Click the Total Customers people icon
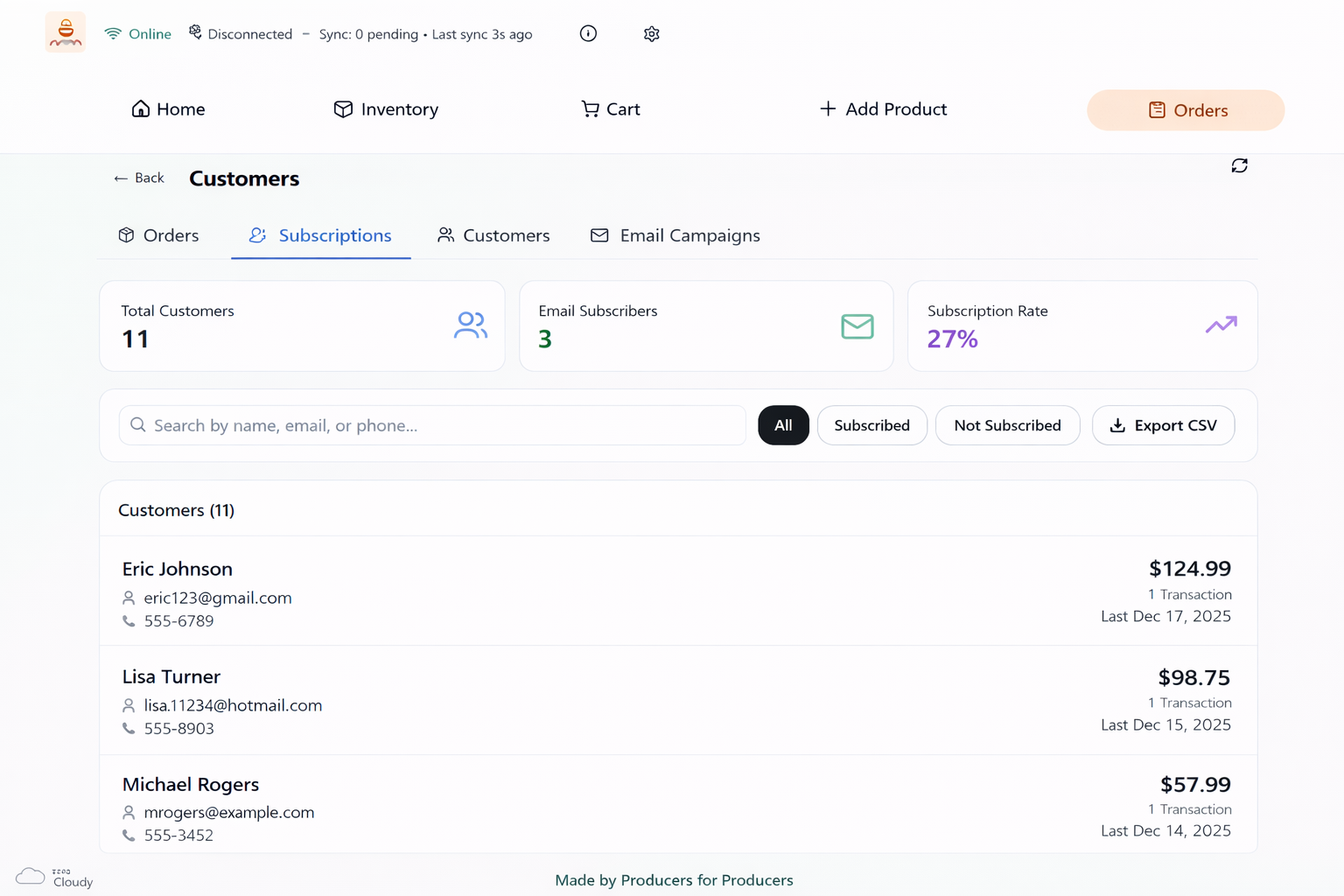The height and width of the screenshot is (896, 1344). pos(471,325)
